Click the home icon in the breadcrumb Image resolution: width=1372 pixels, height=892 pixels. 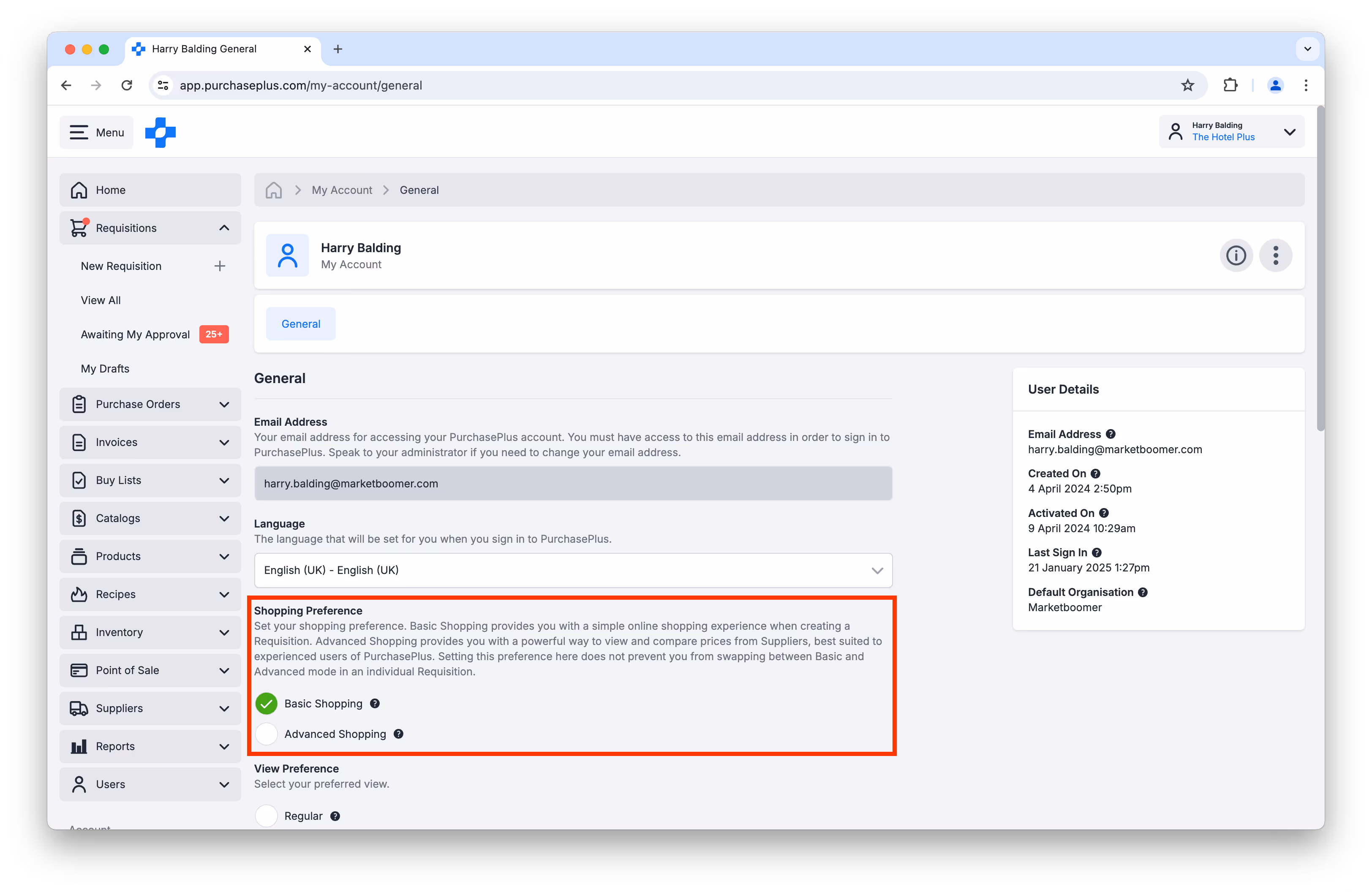tap(274, 190)
